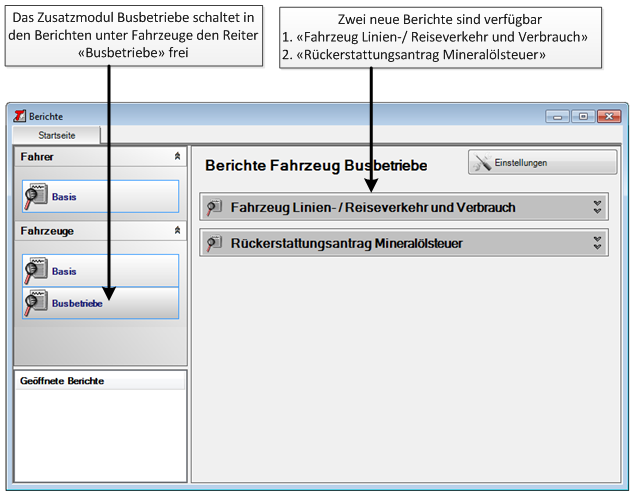The image size is (633, 498).
Task: Collapse the Fahrzeuge section with its chevron
Action: (x=177, y=231)
